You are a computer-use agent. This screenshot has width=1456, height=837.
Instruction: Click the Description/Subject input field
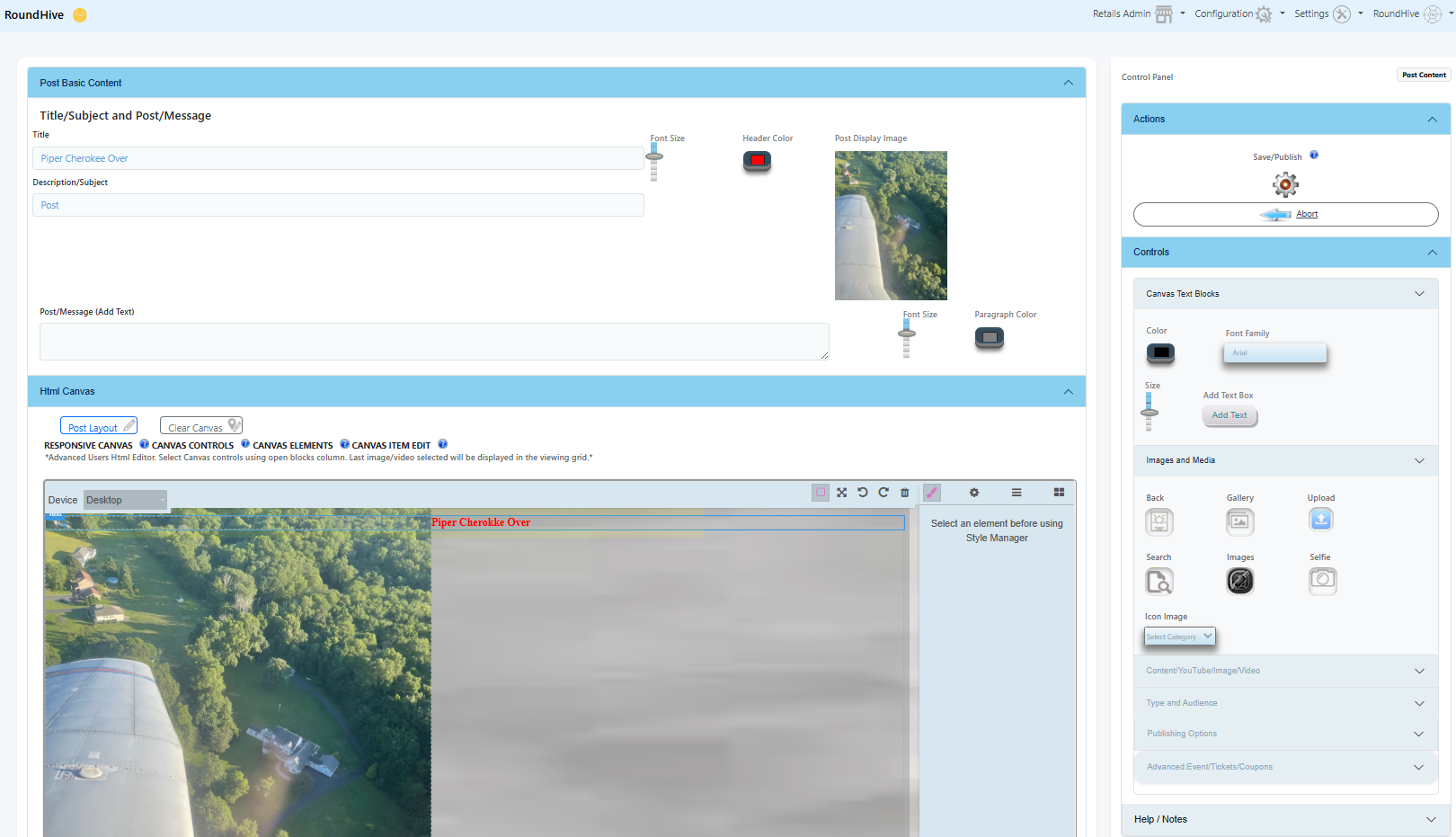[x=338, y=205]
